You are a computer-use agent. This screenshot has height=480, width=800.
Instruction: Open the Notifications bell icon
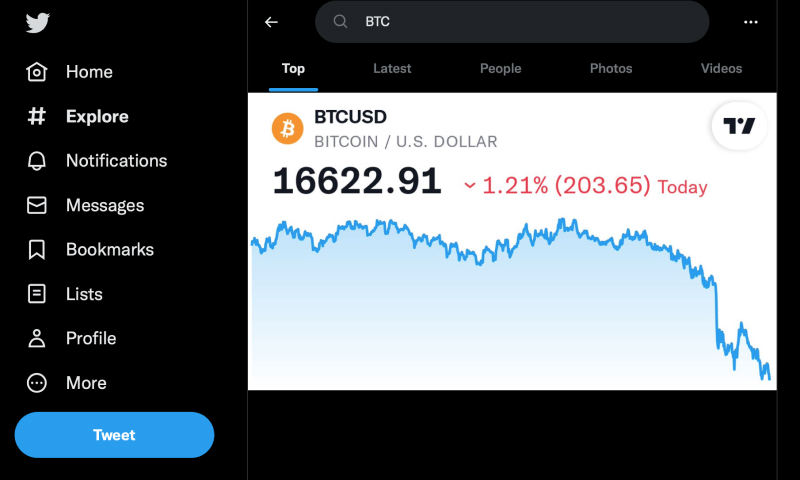(x=37, y=161)
